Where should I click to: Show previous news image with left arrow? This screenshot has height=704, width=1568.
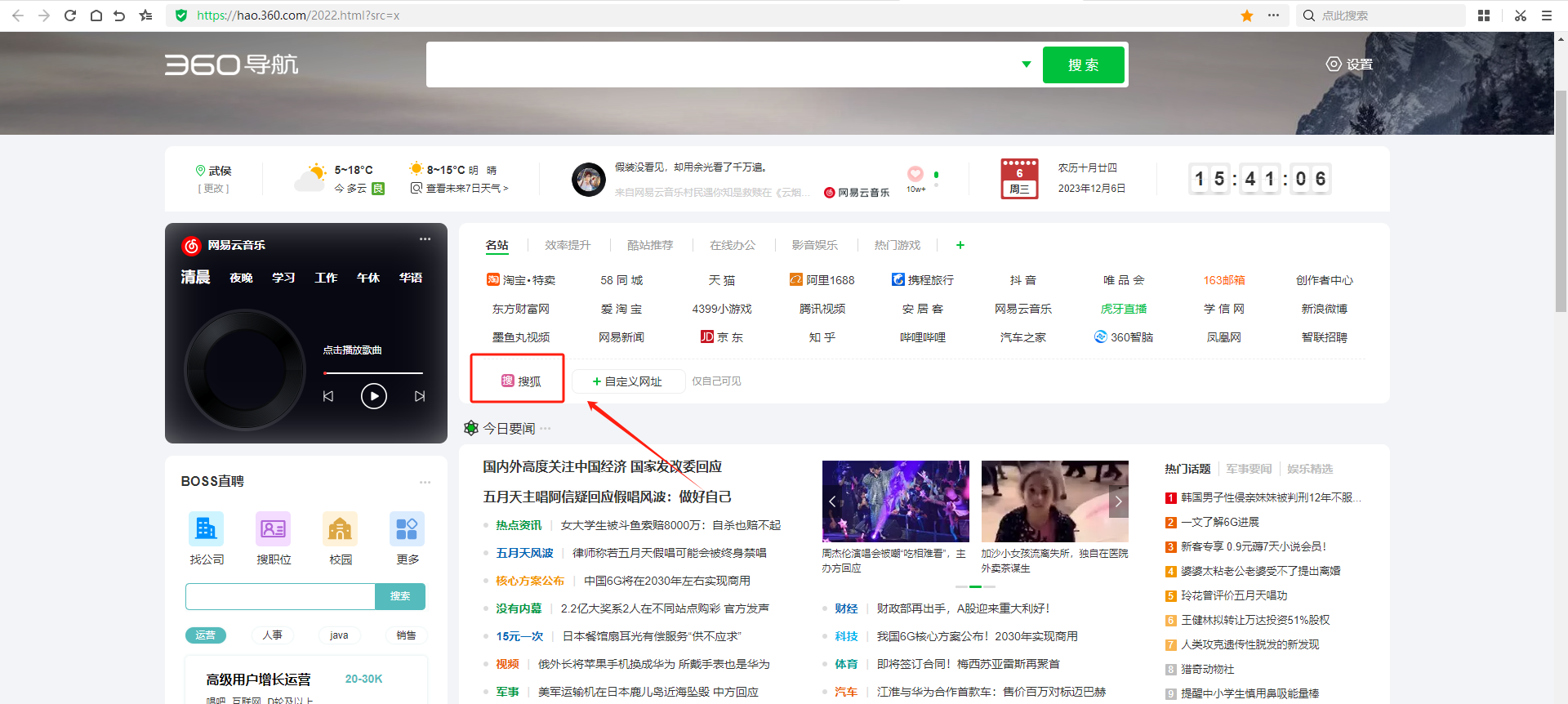(x=832, y=501)
